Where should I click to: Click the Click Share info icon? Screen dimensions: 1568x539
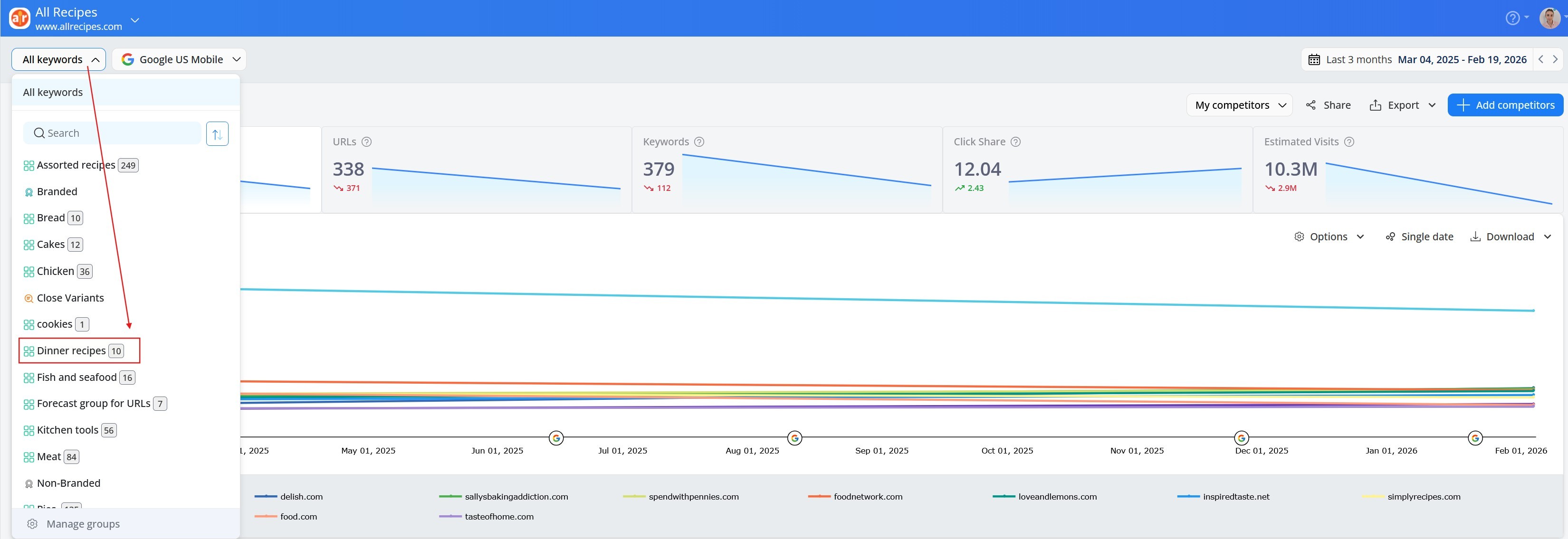pos(1015,142)
